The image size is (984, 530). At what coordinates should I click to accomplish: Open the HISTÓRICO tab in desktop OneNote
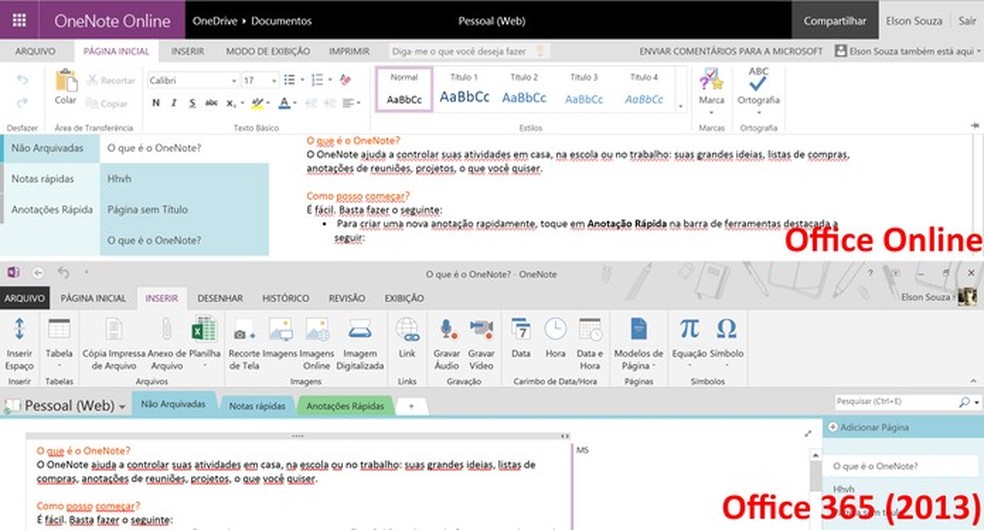tap(286, 299)
